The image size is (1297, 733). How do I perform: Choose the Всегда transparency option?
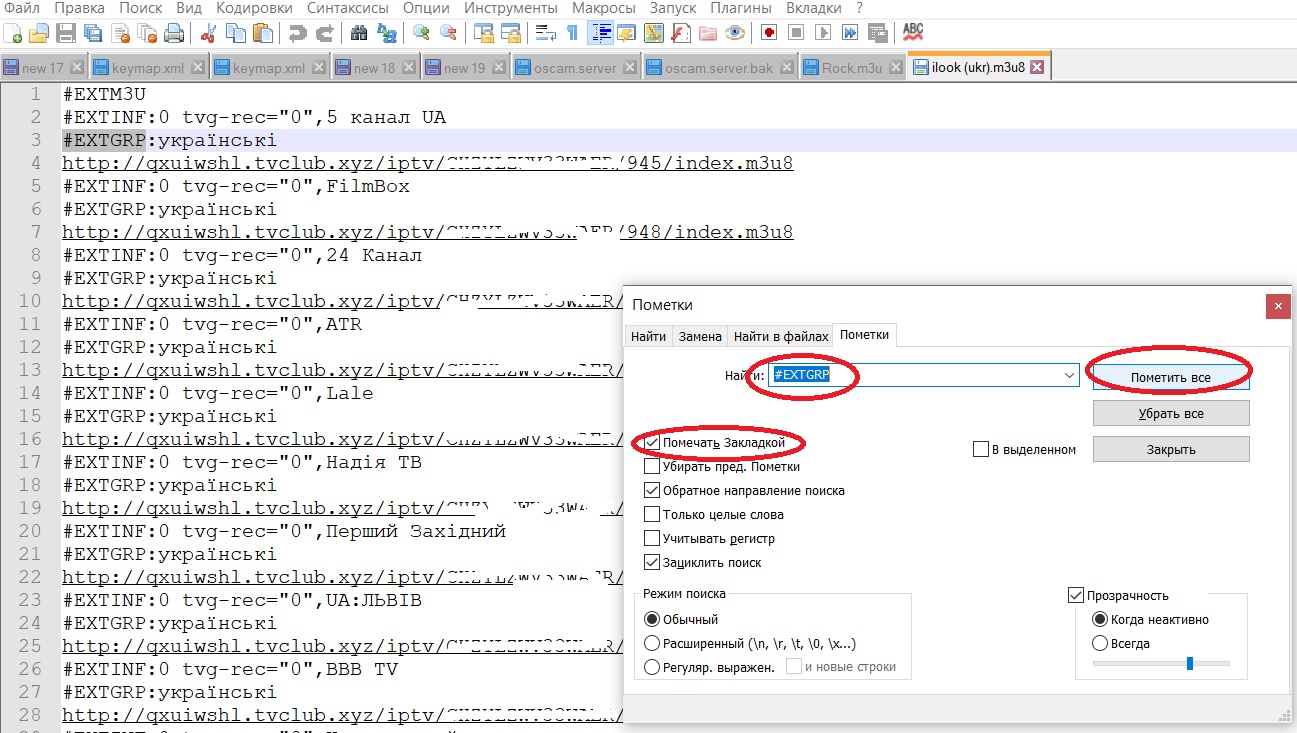pos(1100,643)
